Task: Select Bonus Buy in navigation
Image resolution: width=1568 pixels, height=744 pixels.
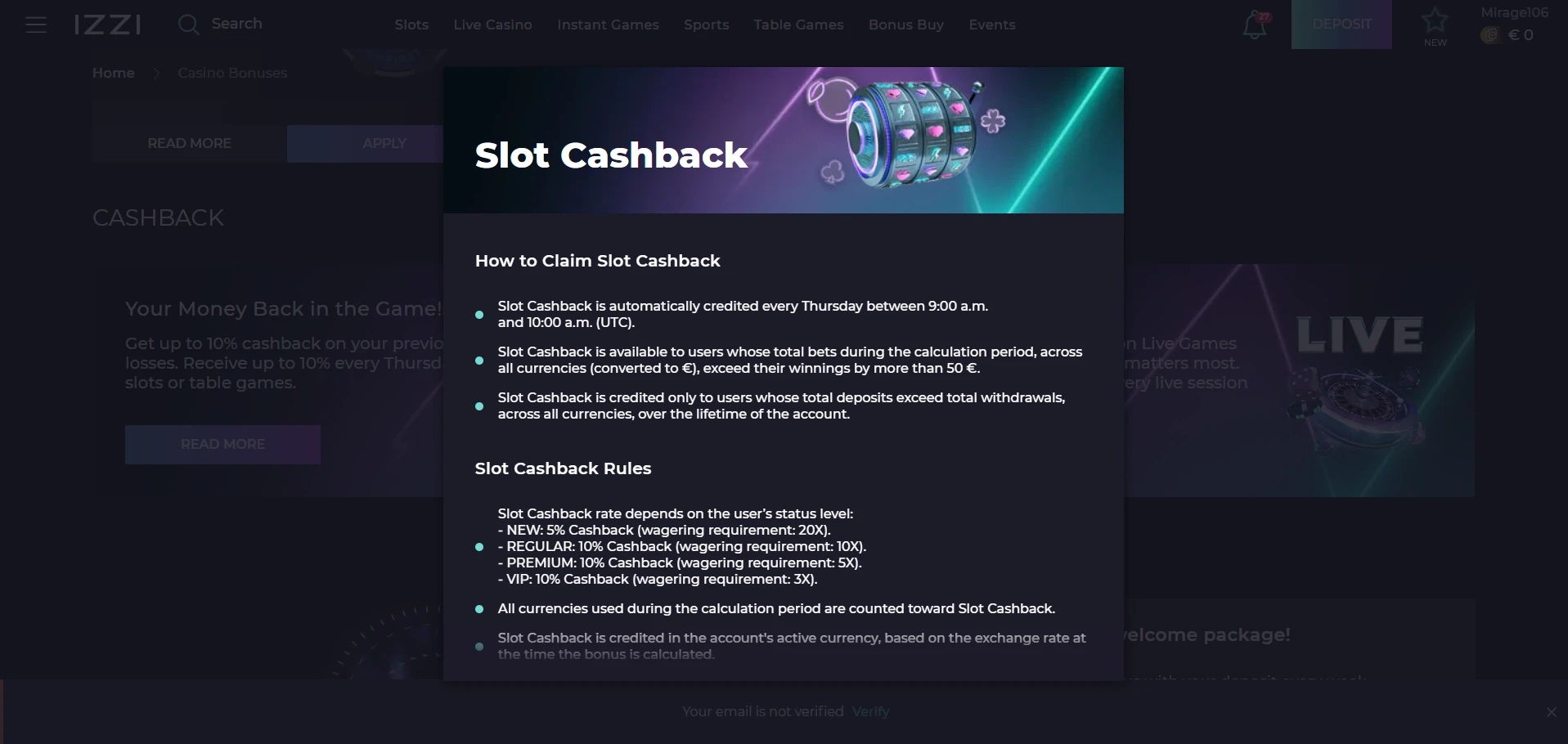Action: pyautogui.click(x=905, y=25)
